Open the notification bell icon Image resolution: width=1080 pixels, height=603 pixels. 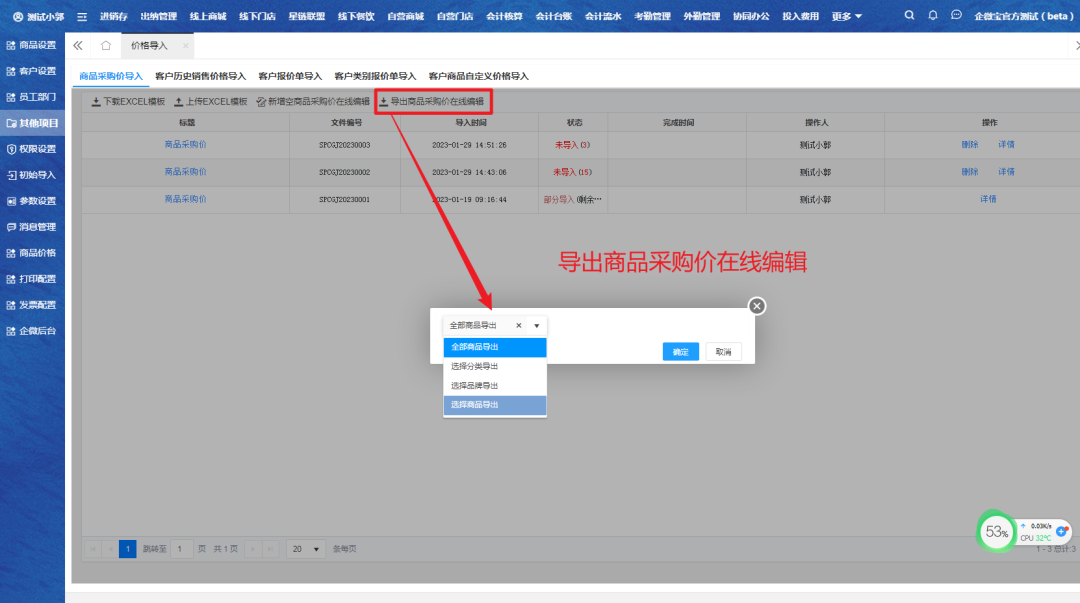pyautogui.click(x=933, y=16)
